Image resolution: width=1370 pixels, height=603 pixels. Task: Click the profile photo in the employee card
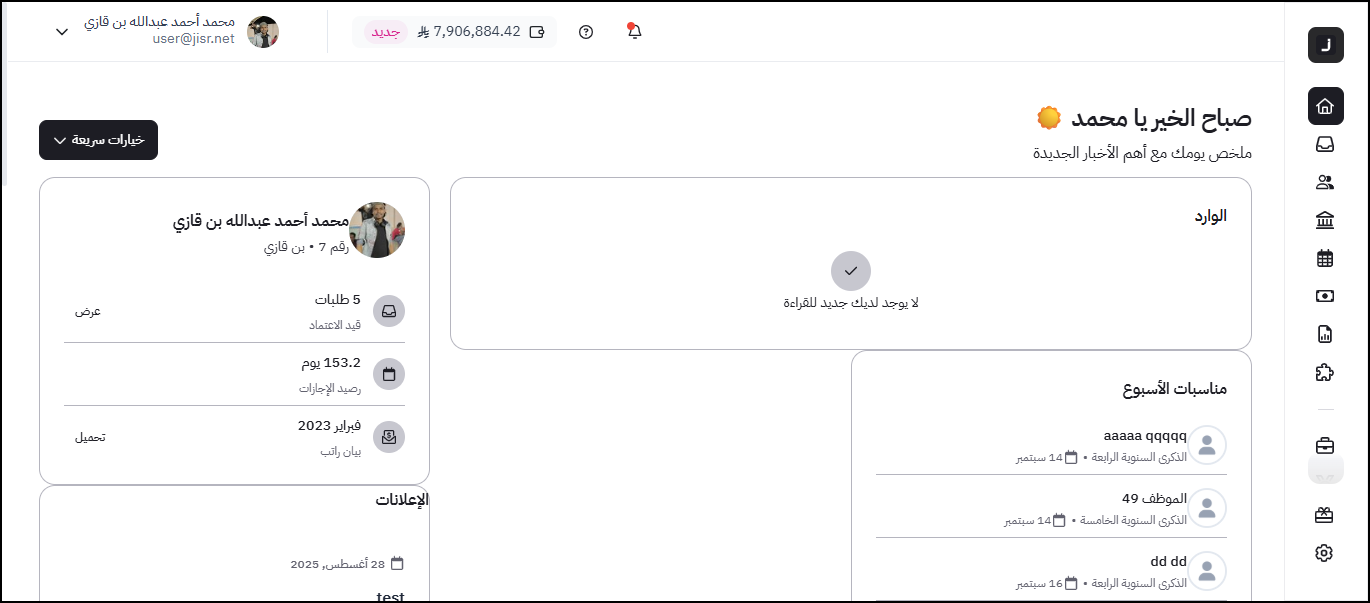coord(377,230)
